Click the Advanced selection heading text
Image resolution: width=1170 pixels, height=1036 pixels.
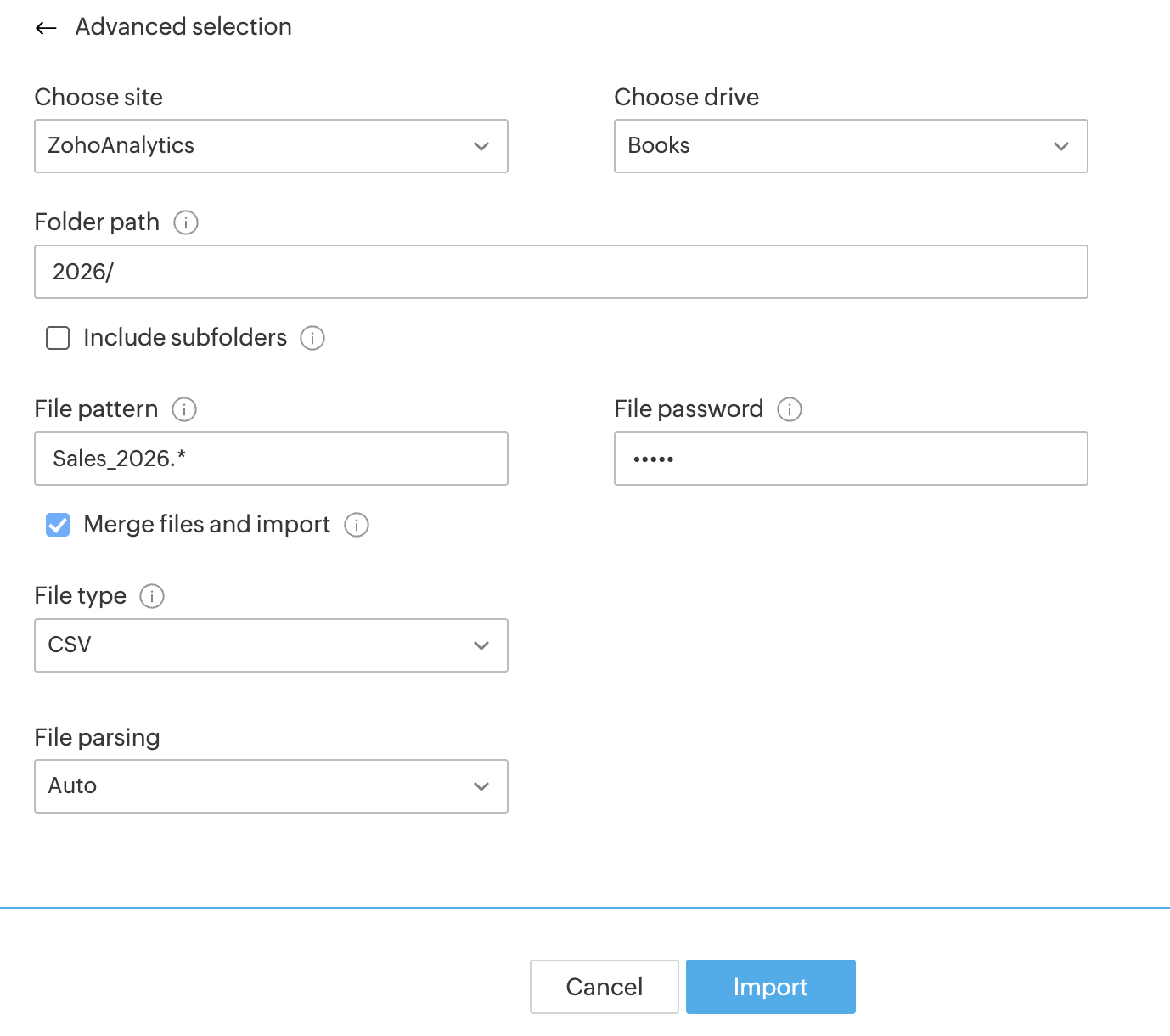183,27
